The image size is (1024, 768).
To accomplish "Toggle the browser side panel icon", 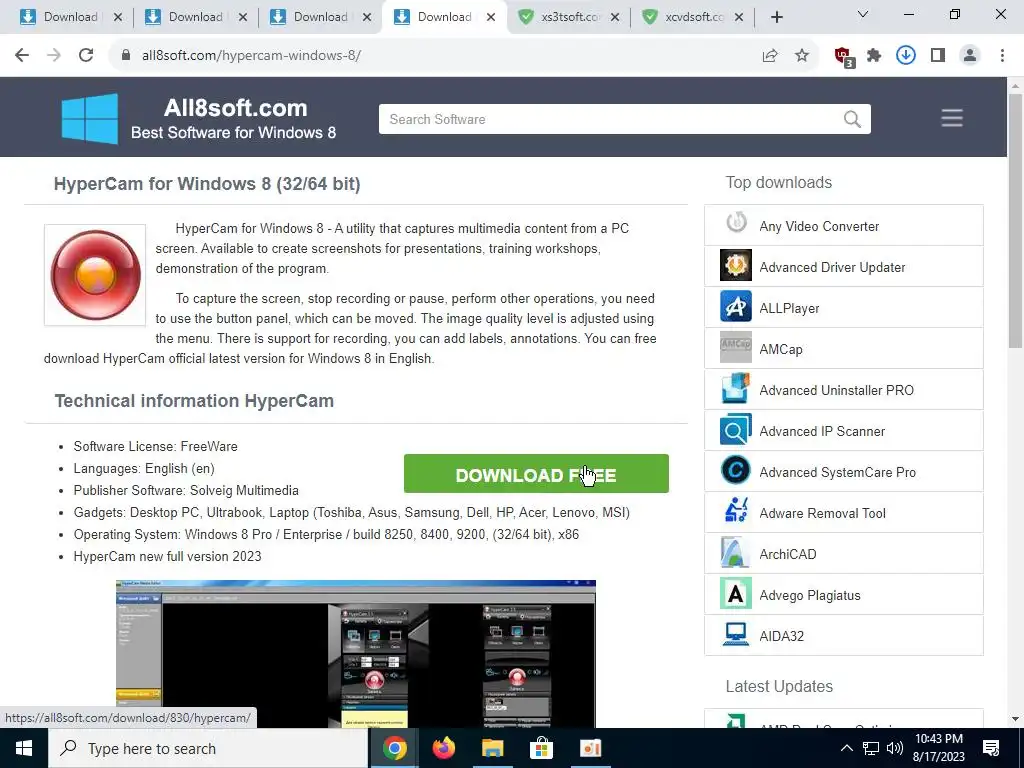I will [x=938, y=56].
